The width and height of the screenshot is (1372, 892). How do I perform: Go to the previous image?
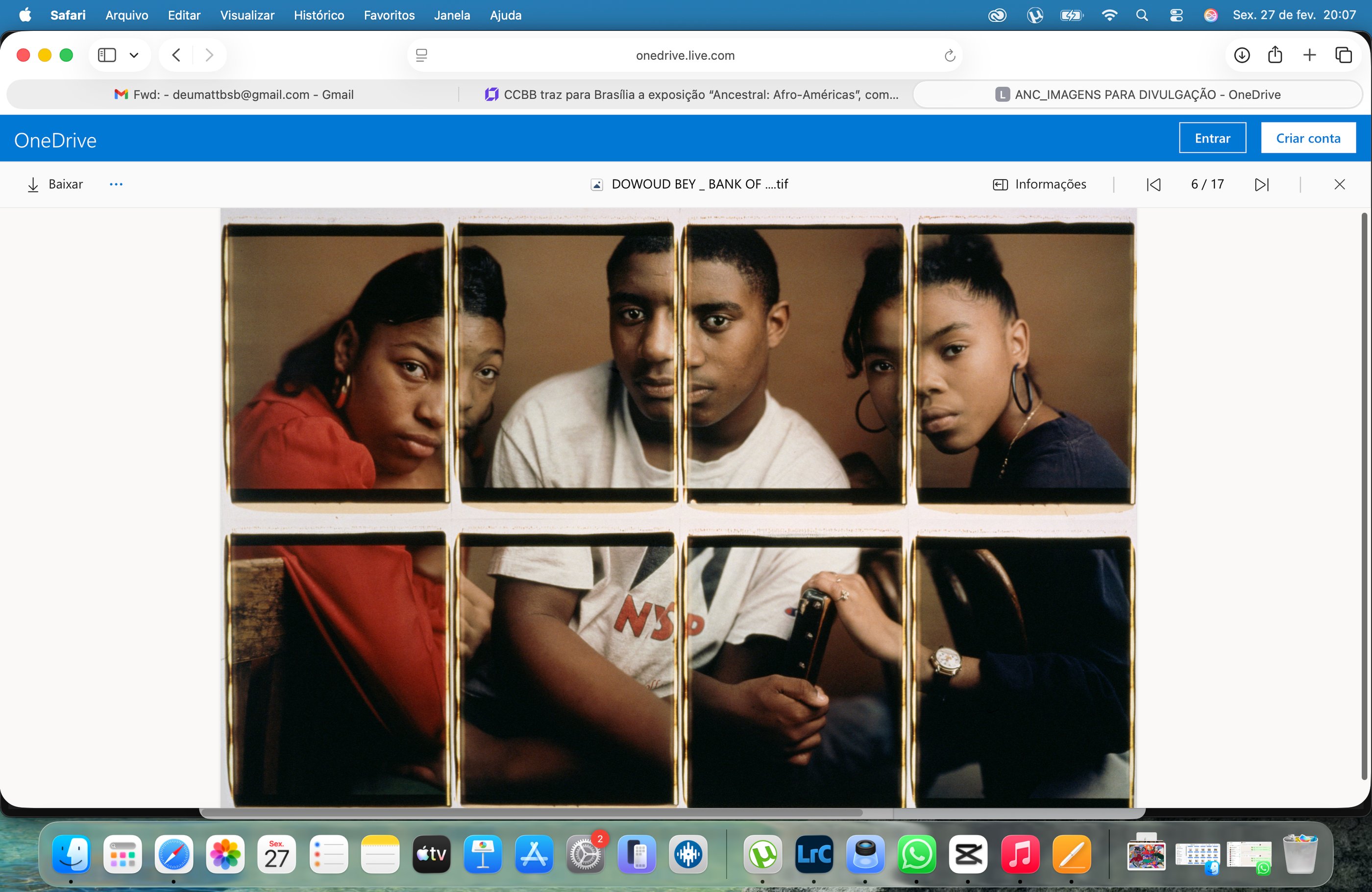pos(1153,184)
